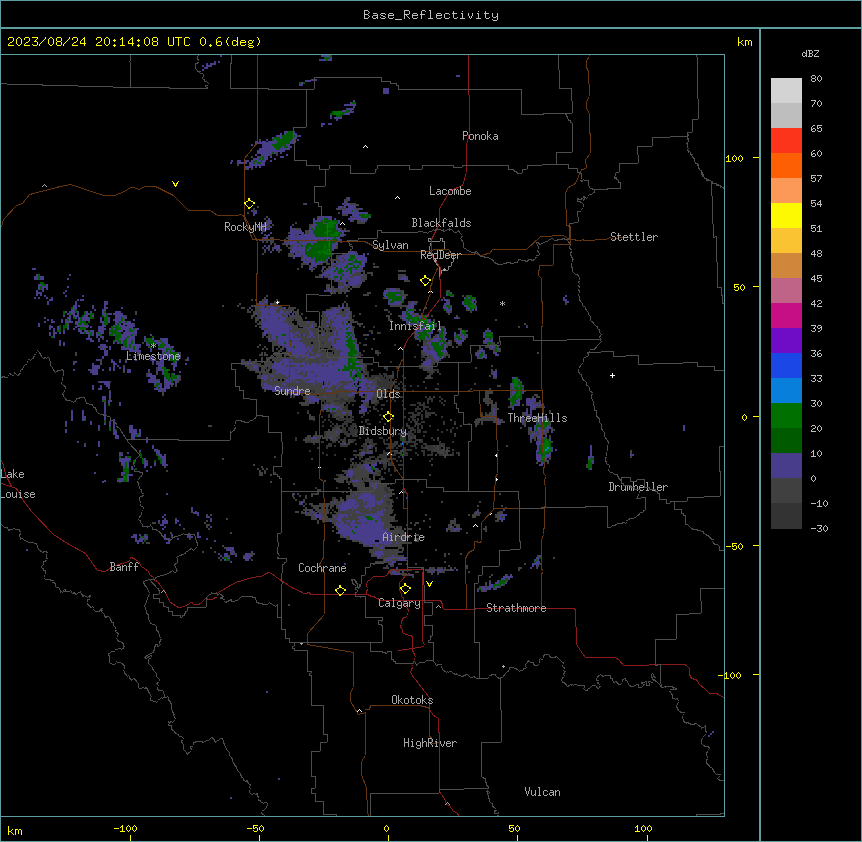Click the asterisk marker above Limestone label
The image size is (862, 842).
tap(153, 345)
